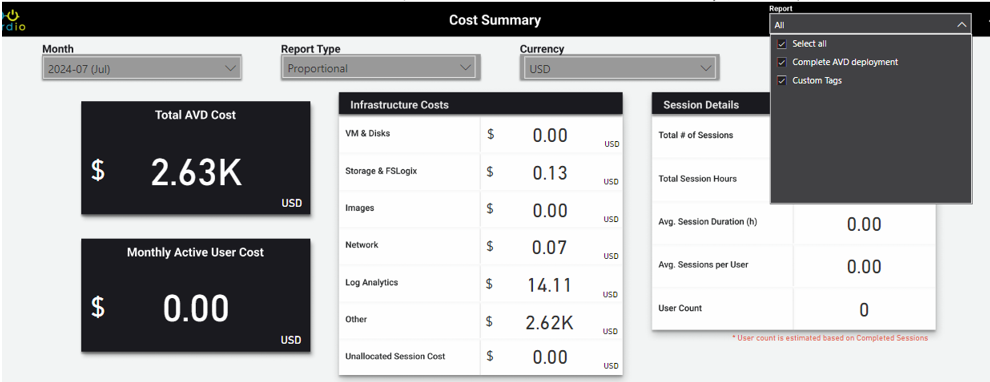Collapse the Report dropdown showing All
The width and height of the screenshot is (990, 382).
pos(870,25)
